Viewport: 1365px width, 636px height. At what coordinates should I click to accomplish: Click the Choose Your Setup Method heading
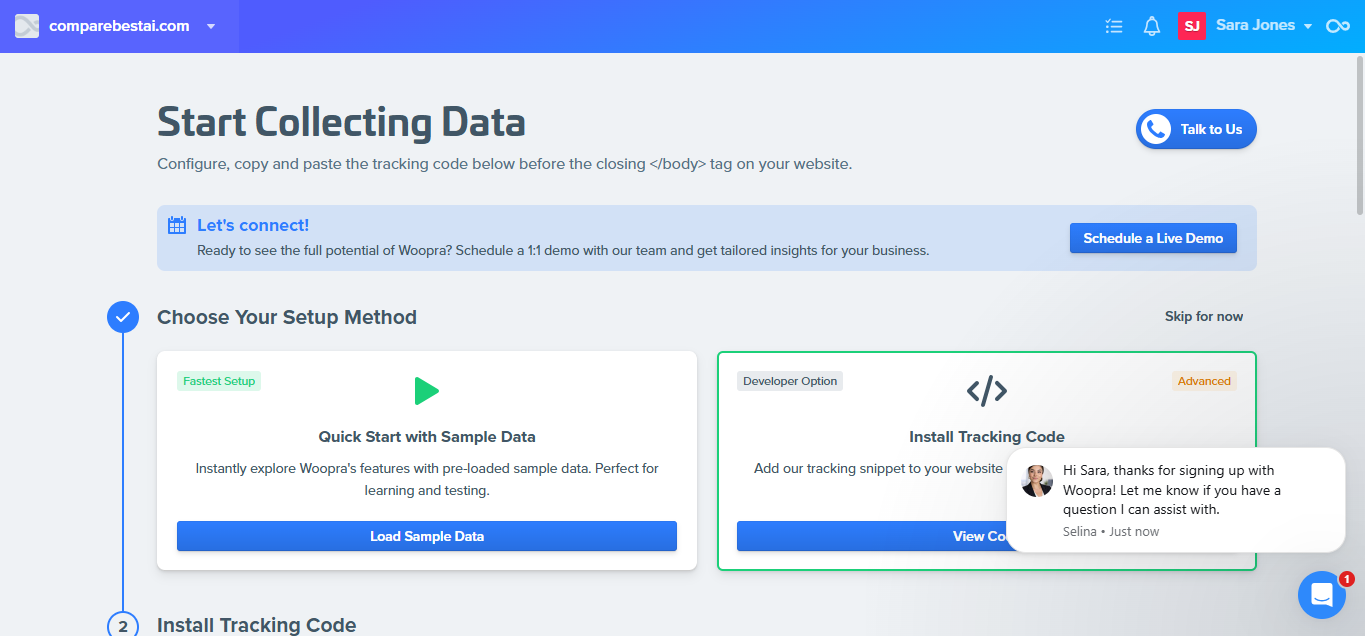(287, 317)
